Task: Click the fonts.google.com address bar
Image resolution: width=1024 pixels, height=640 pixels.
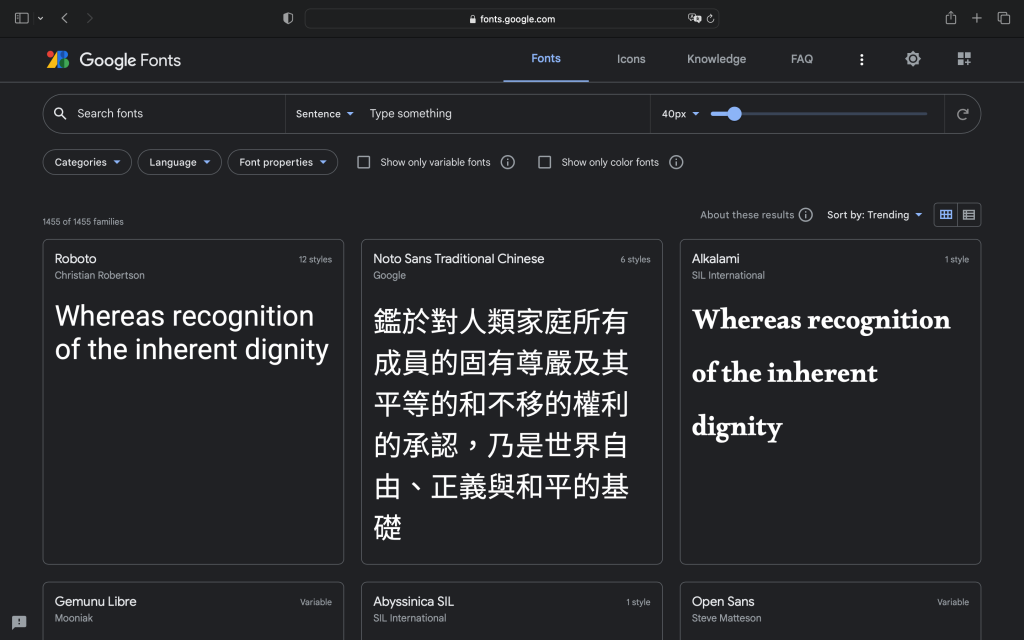Action: pos(512,18)
